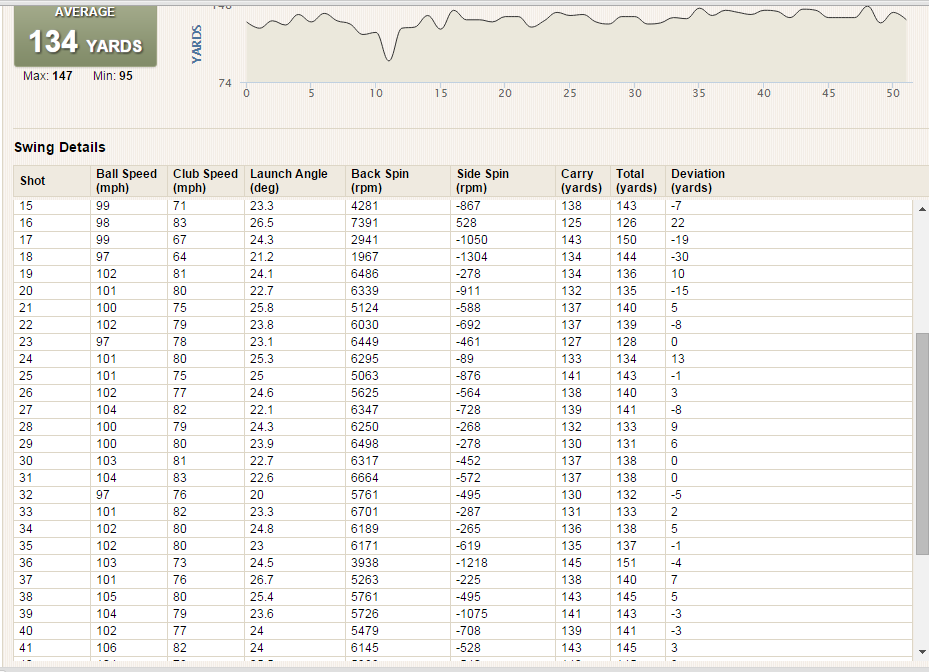The width and height of the screenshot is (929, 672).
Task: Select shot number 19 in the table
Action: 26,274
